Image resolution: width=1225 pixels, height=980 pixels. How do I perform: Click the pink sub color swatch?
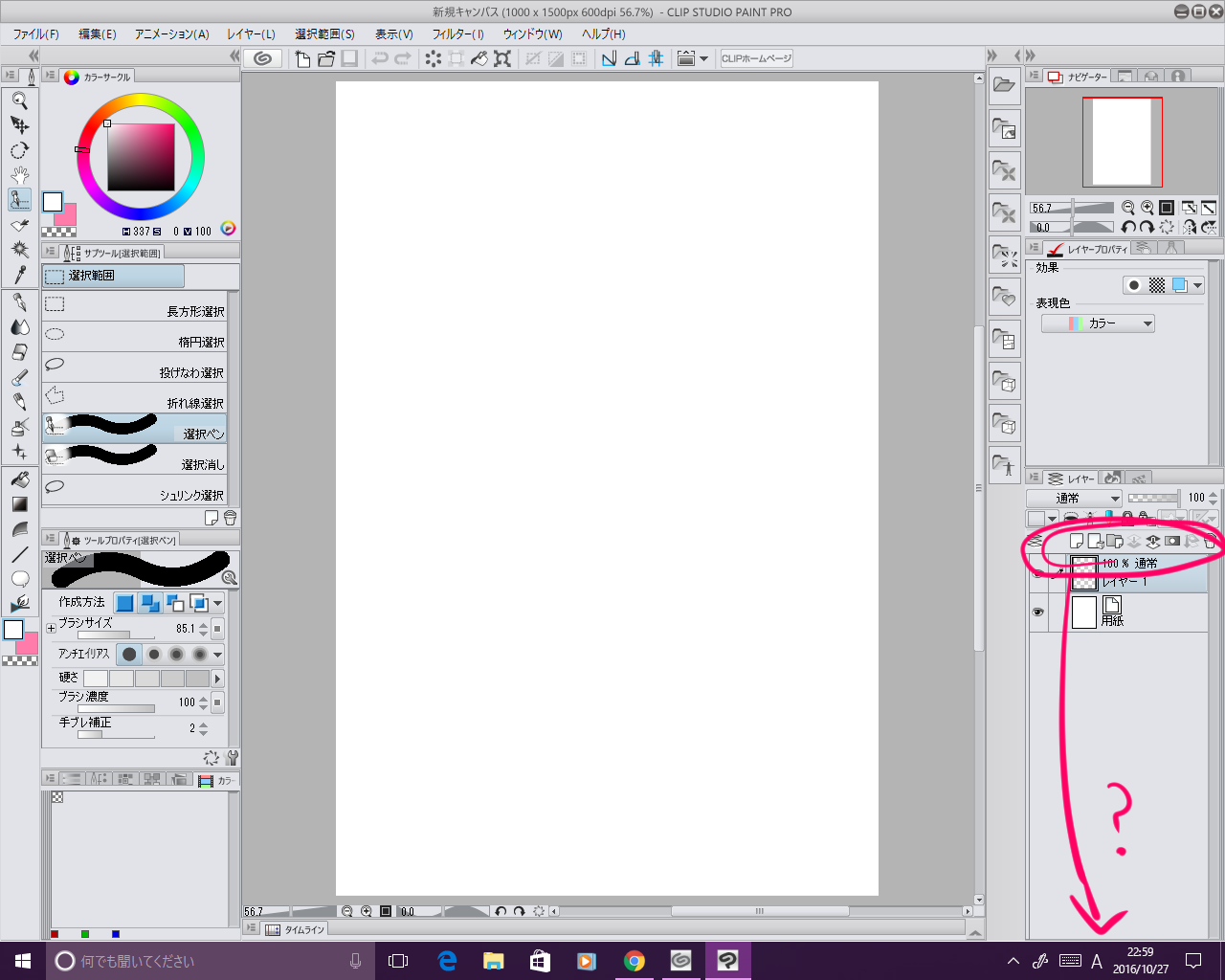pyautogui.click(x=67, y=216)
